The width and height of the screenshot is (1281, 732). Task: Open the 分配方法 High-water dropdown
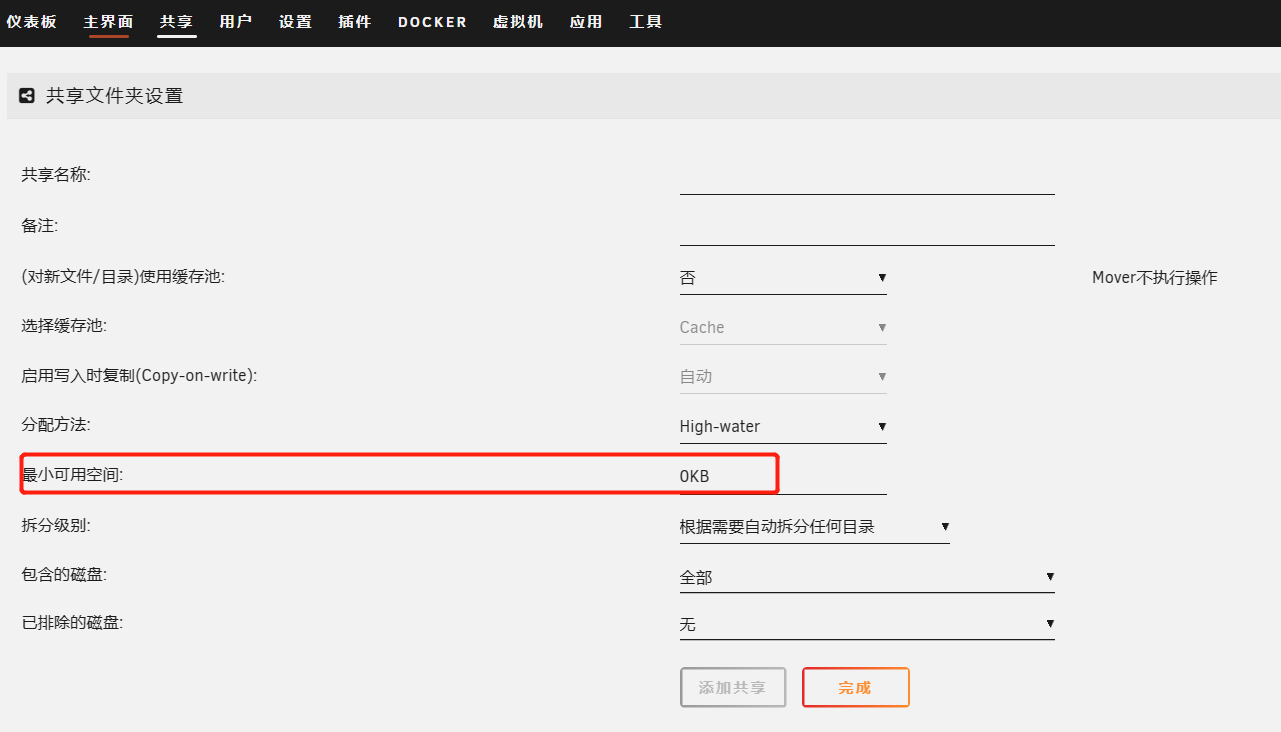pos(782,426)
